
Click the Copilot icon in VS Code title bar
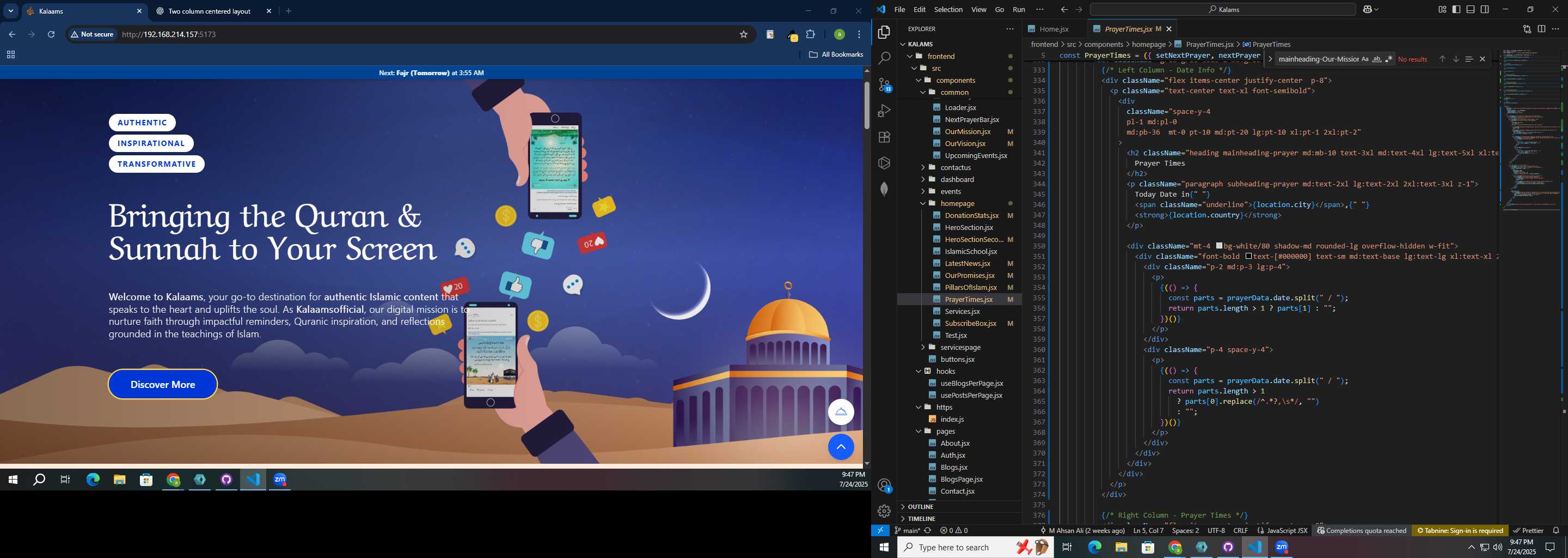pyautogui.click(x=1368, y=9)
